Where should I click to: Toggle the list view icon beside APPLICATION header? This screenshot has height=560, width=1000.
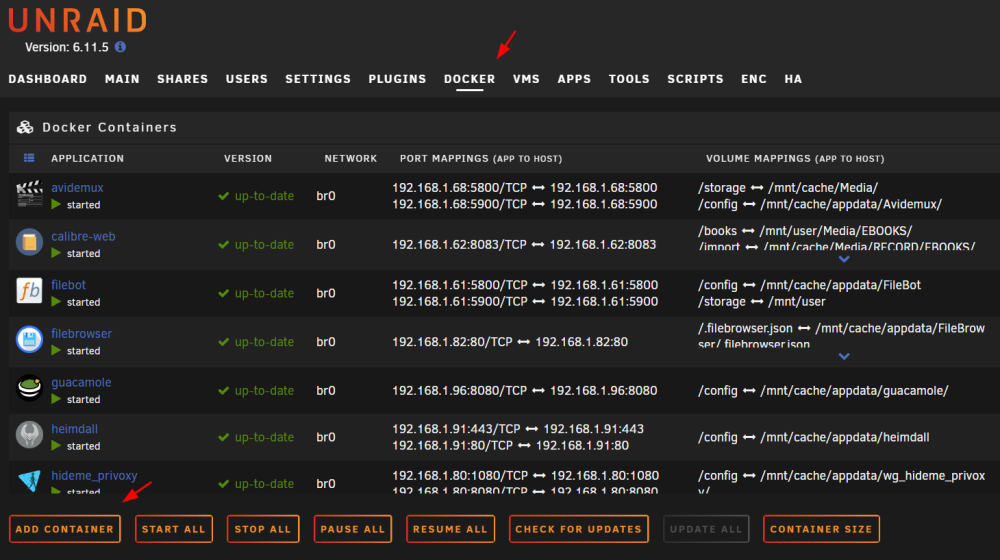pos(29,158)
